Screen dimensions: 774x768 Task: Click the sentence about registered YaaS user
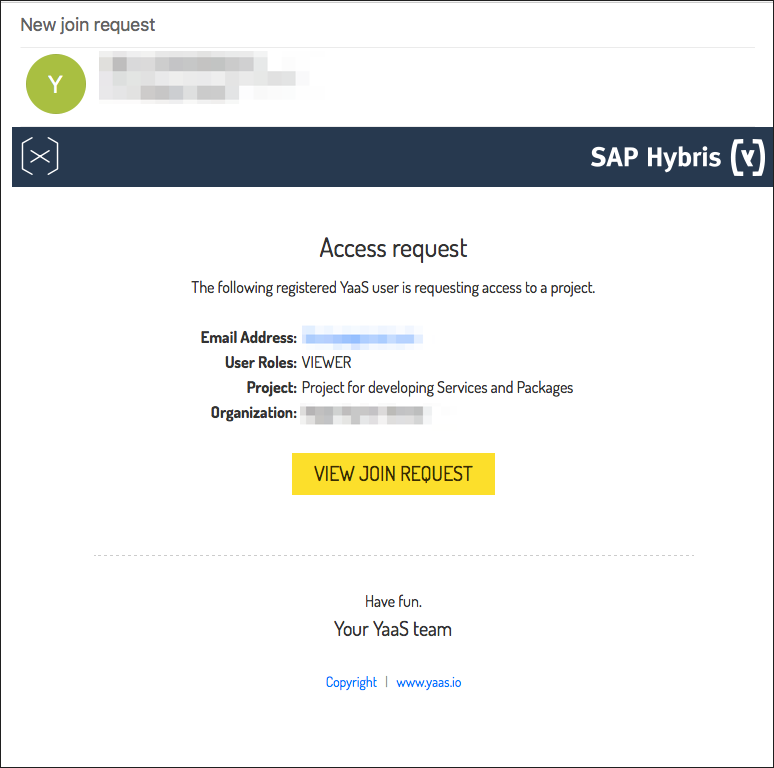point(393,288)
